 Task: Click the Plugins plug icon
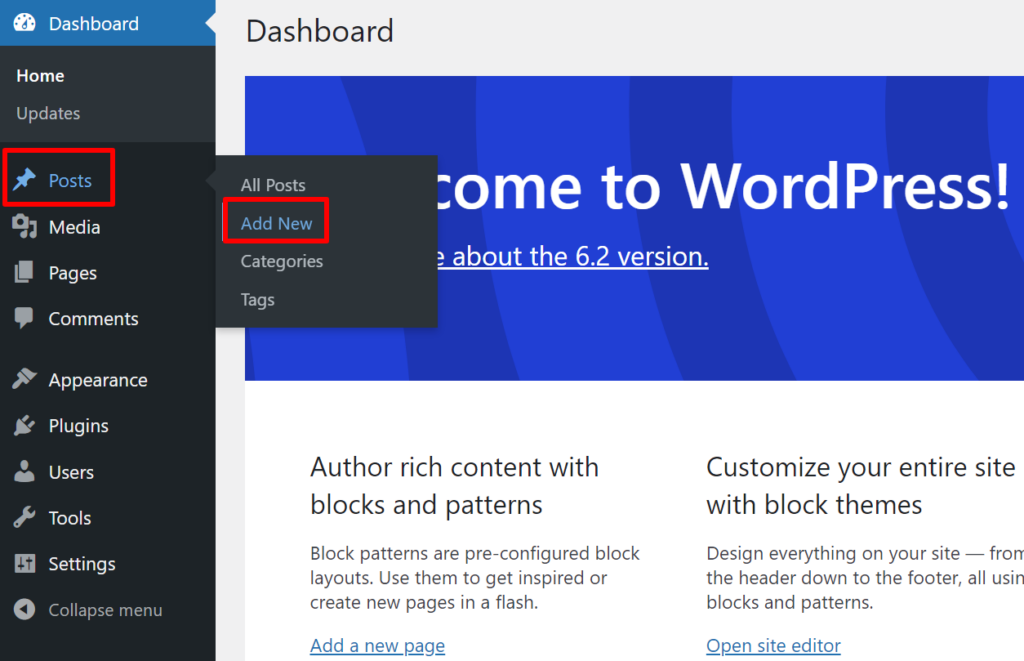[27, 426]
